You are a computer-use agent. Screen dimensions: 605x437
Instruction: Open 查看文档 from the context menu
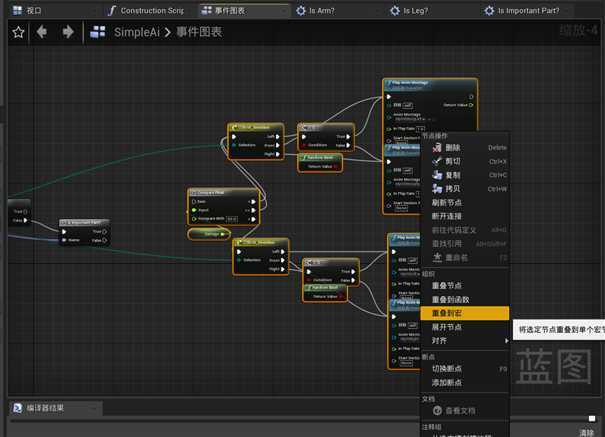465,411
